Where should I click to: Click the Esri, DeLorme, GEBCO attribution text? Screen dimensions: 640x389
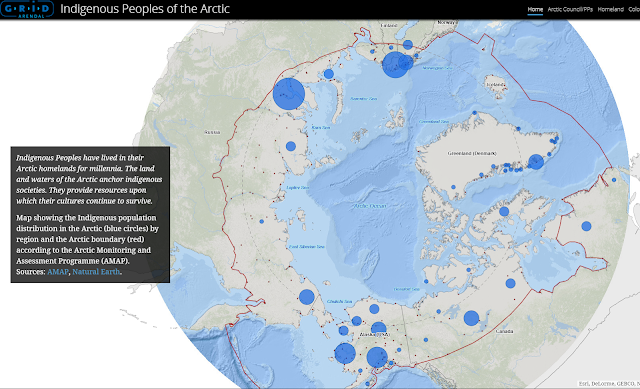609,384
